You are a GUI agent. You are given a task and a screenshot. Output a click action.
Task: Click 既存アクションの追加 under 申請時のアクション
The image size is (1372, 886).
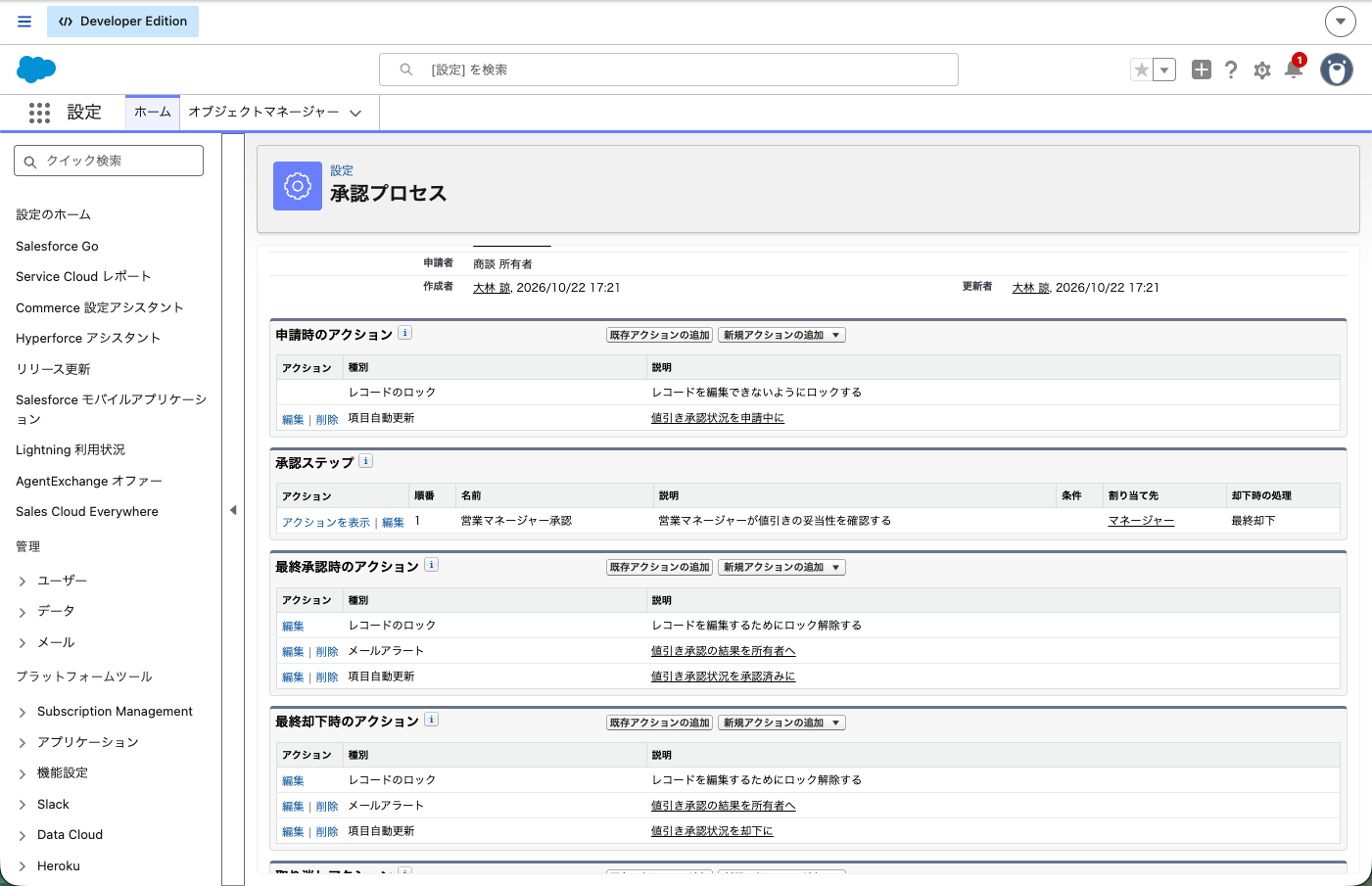point(659,335)
